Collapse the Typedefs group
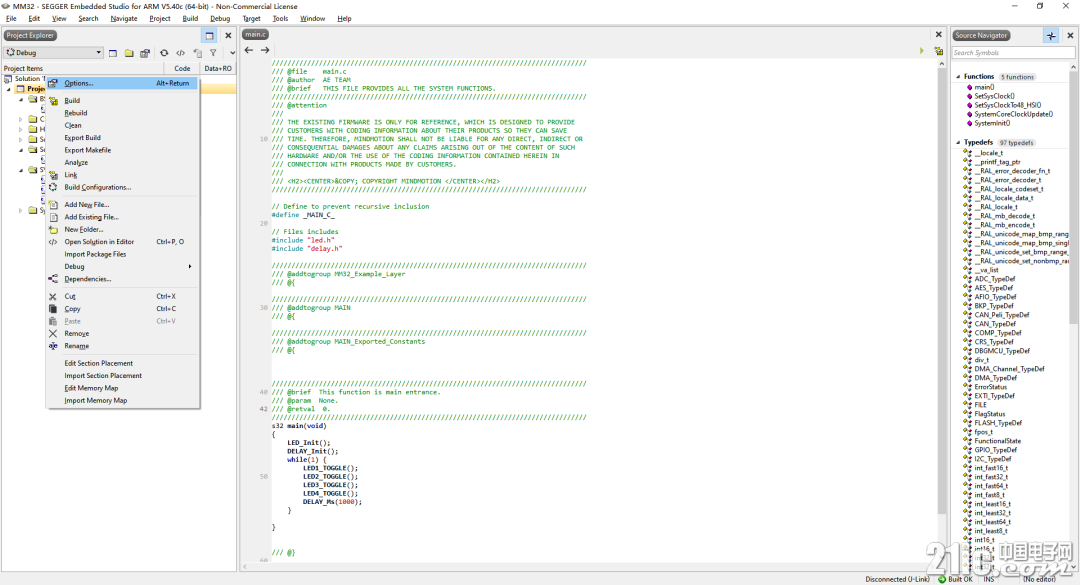Image resolution: width=1080 pixels, height=585 pixels. point(958,143)
